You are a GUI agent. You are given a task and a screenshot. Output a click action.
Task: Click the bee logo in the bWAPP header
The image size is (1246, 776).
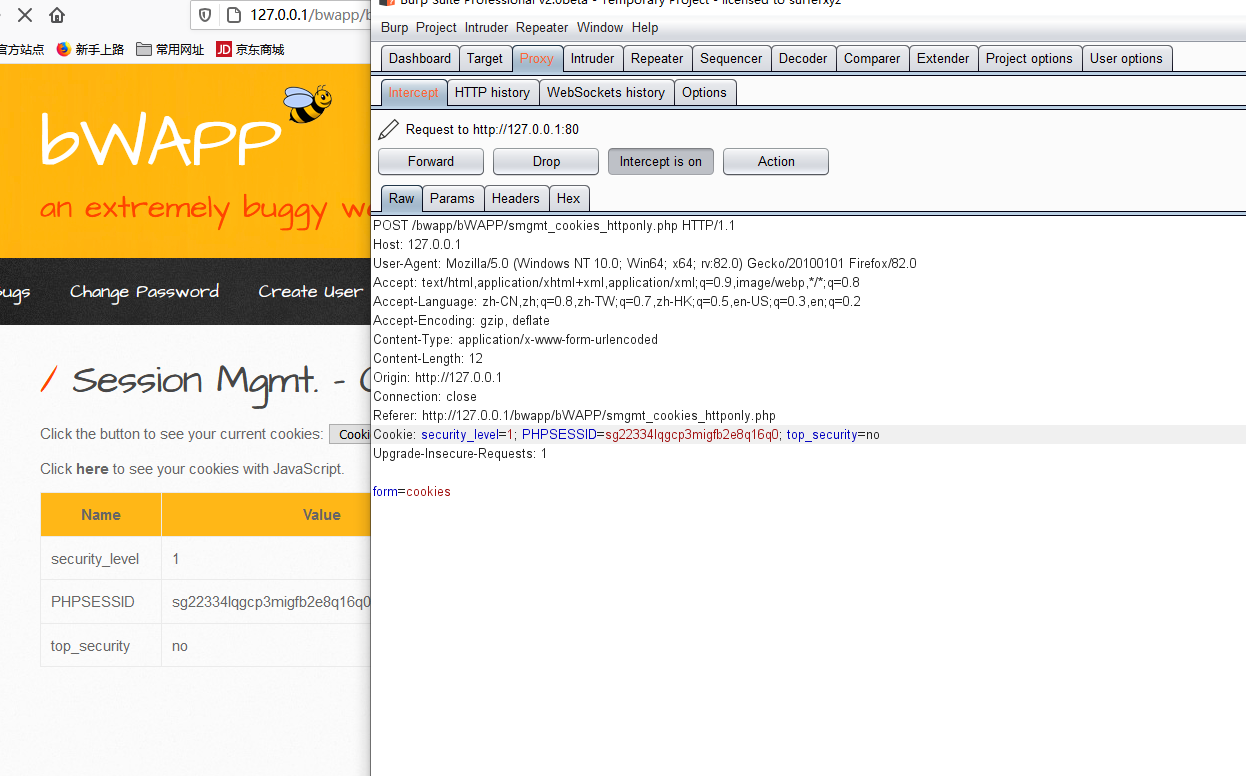tap(307, 103)
